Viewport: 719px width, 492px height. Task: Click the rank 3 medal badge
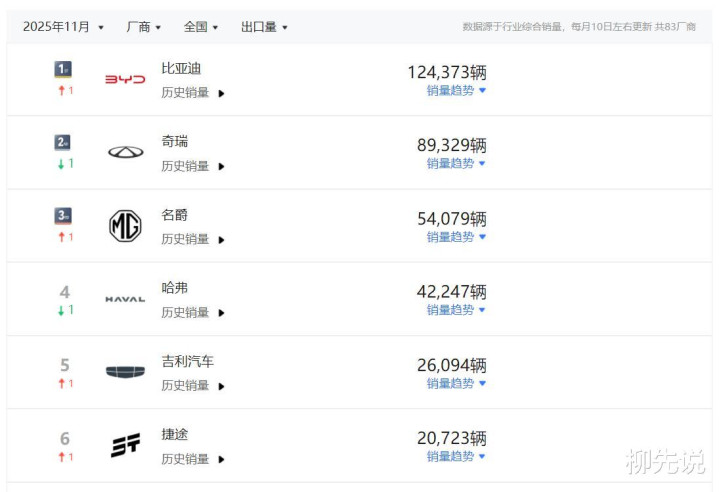63,216
